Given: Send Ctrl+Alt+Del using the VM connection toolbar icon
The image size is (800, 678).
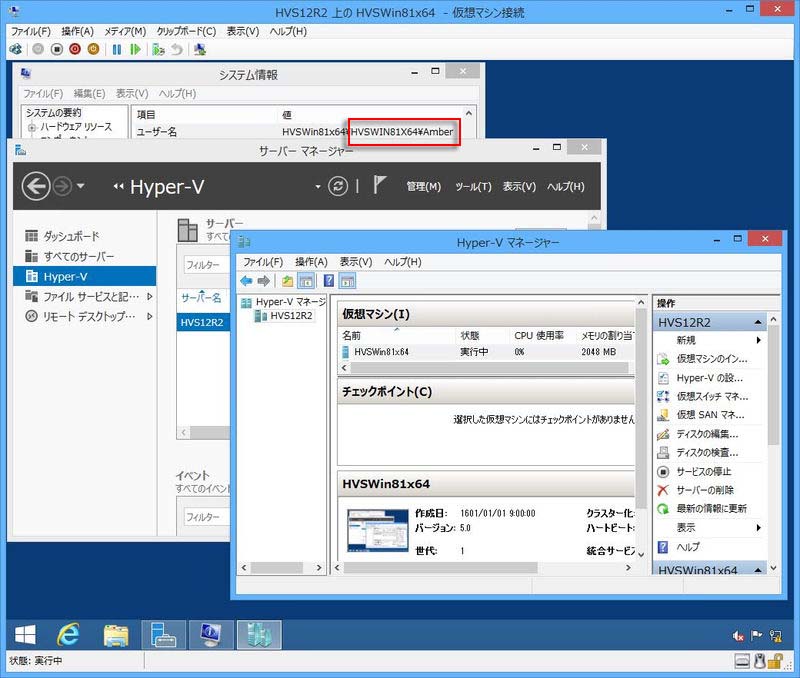Looking at the screenshot, I should 15,49.
